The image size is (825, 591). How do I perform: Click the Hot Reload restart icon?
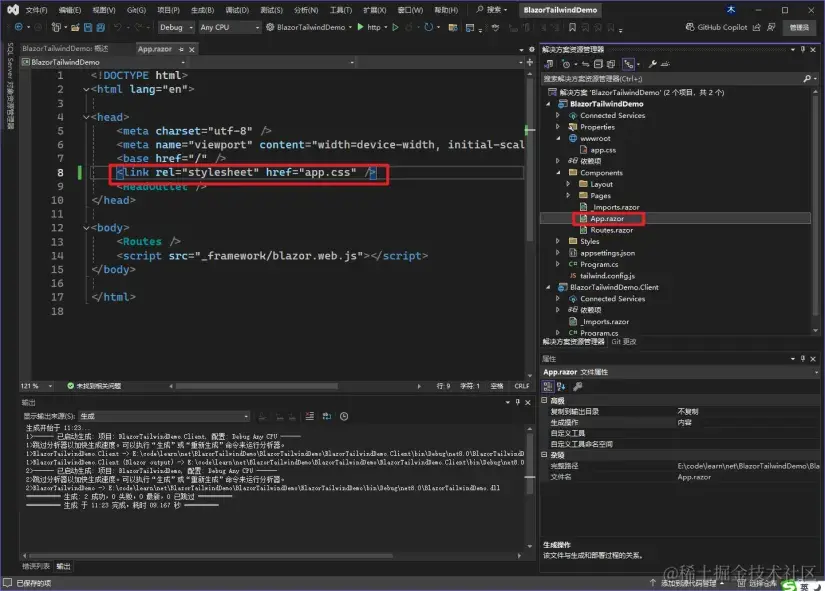429,27
